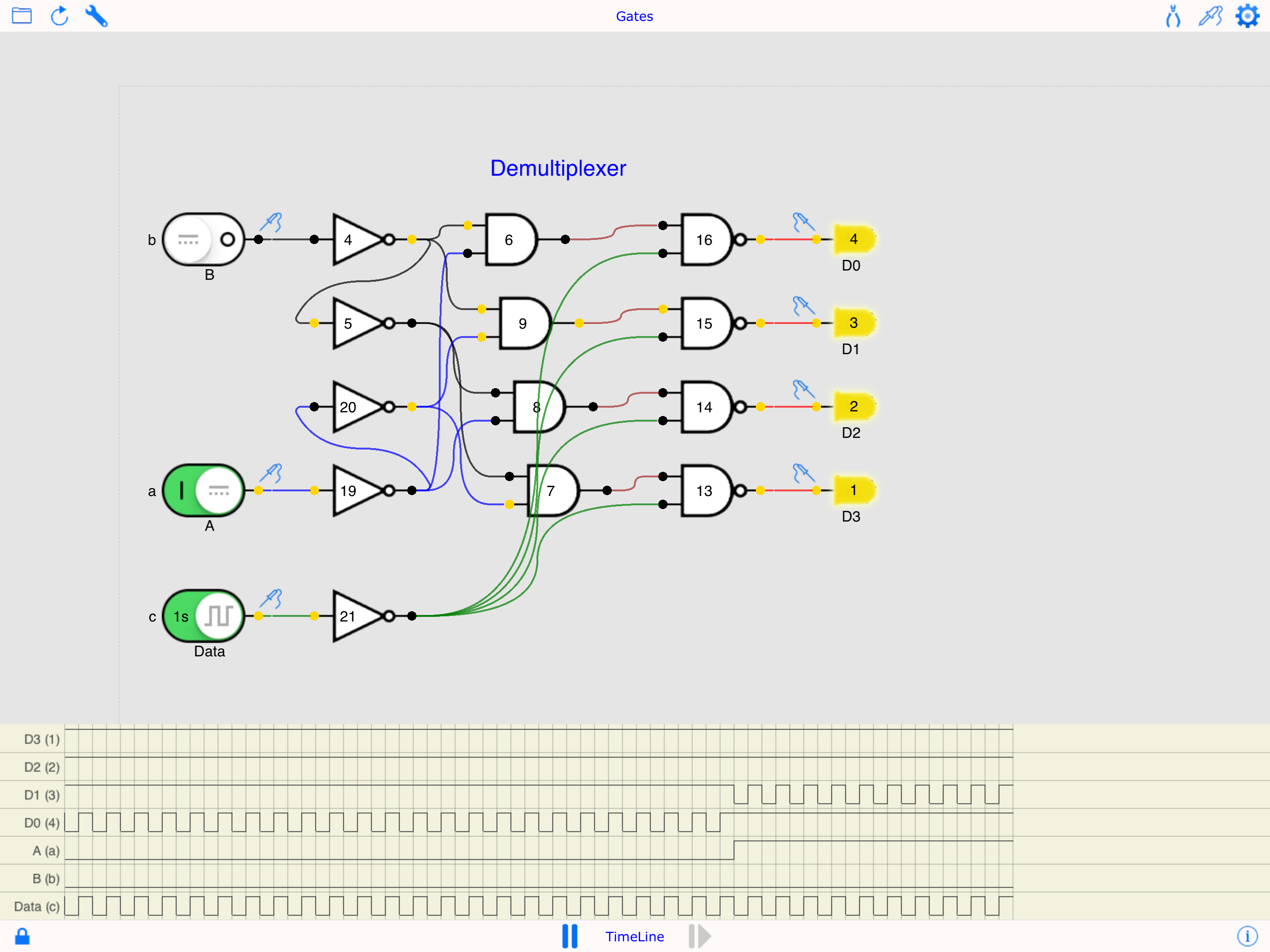1270x952 pixels.
Task: Select the D3 (1) timeline row label
Action: [x=42, y=739]
